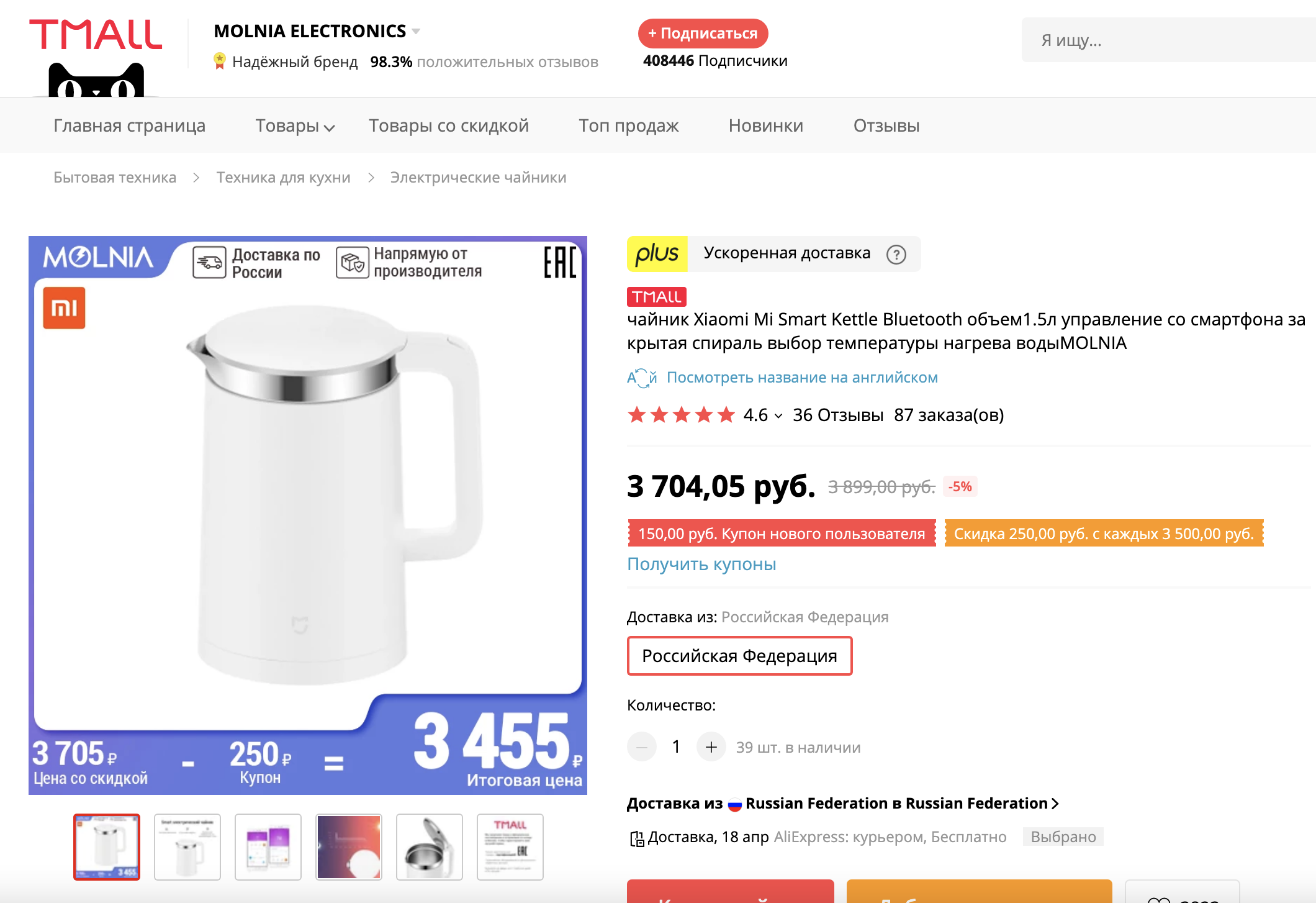The image size is (1316, 903).
Task: Open the Электрические чайники breadcrumb
Action: coord(478,178)
